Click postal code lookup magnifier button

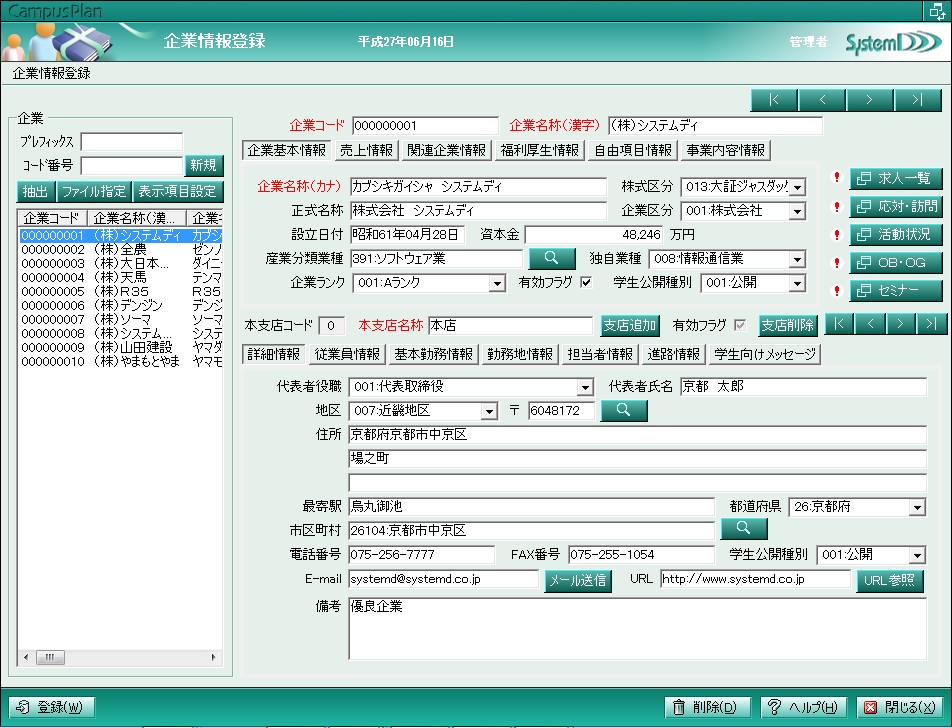pyautogui.click(x=624, y=410)
